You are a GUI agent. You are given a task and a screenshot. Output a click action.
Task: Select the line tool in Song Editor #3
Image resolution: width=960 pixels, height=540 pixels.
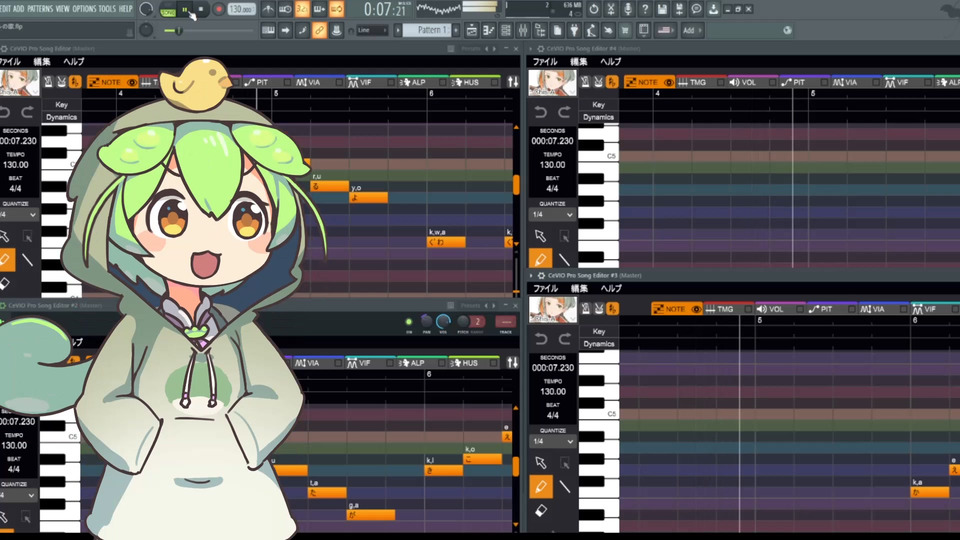point(565,487)
